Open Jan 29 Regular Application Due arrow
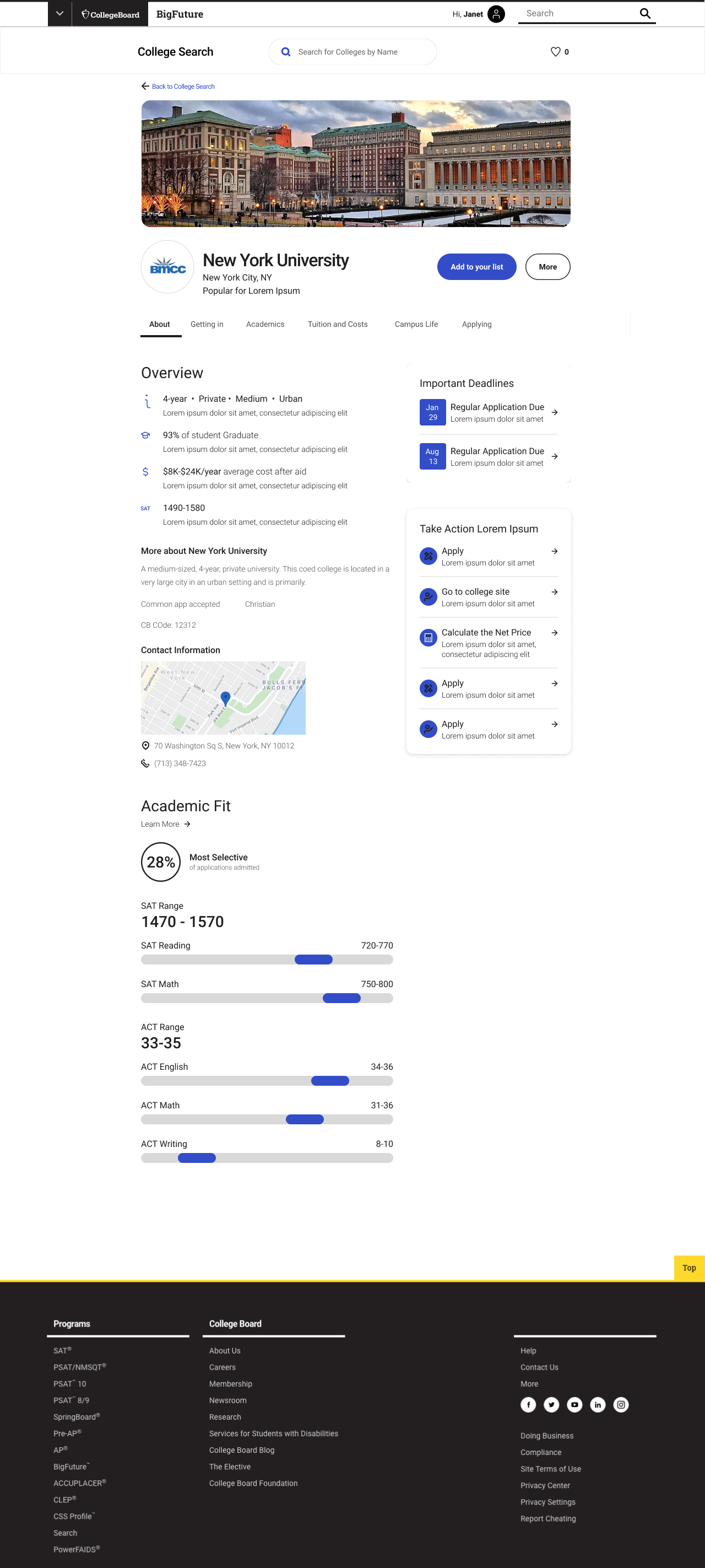 tap(554, 413)
